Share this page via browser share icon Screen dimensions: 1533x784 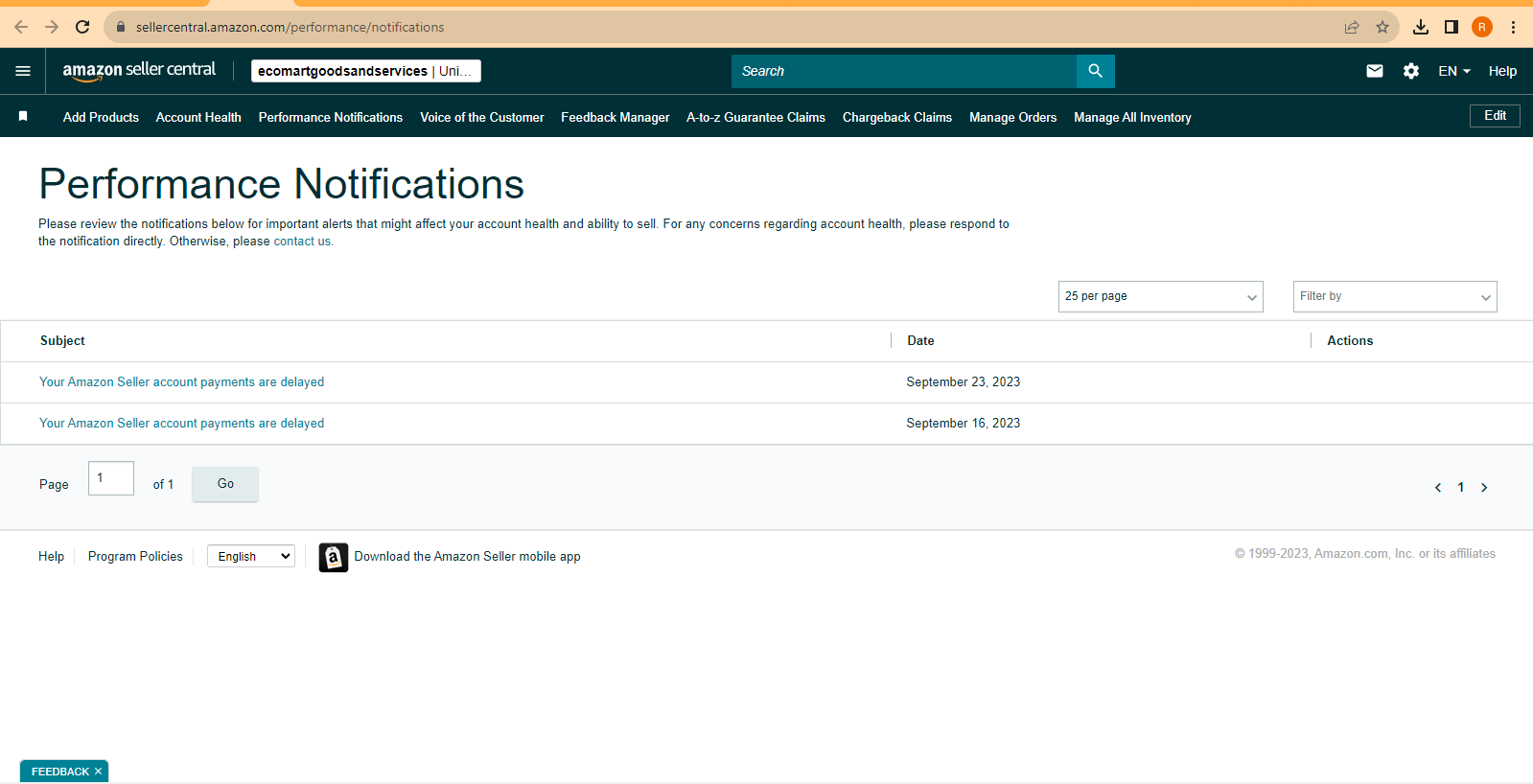coord(1352,27)
